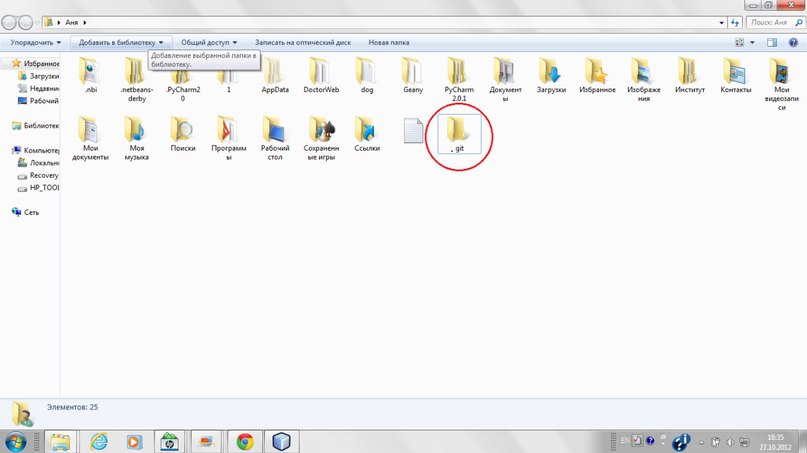Select the Программы folder
Viewport: 807px width, 453px height.
[x=229, y=138]
